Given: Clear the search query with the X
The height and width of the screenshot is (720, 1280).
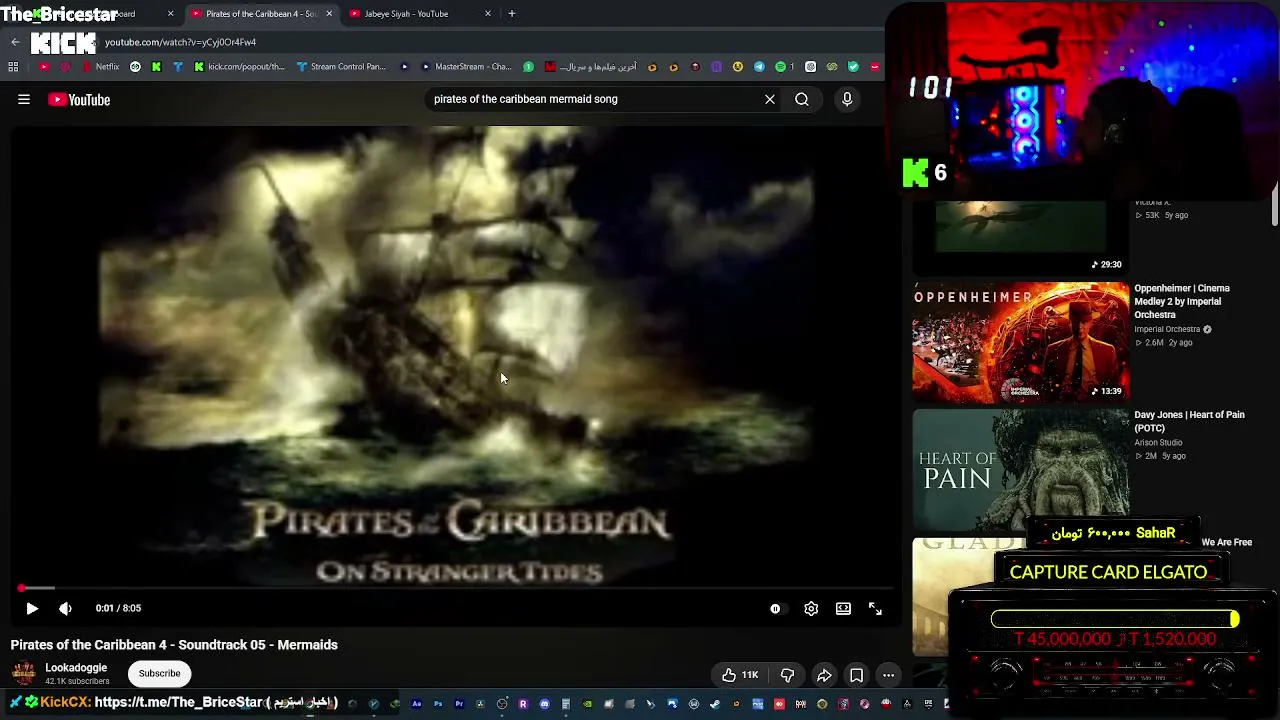Looking at the screenshot, I should coord(770,99).
